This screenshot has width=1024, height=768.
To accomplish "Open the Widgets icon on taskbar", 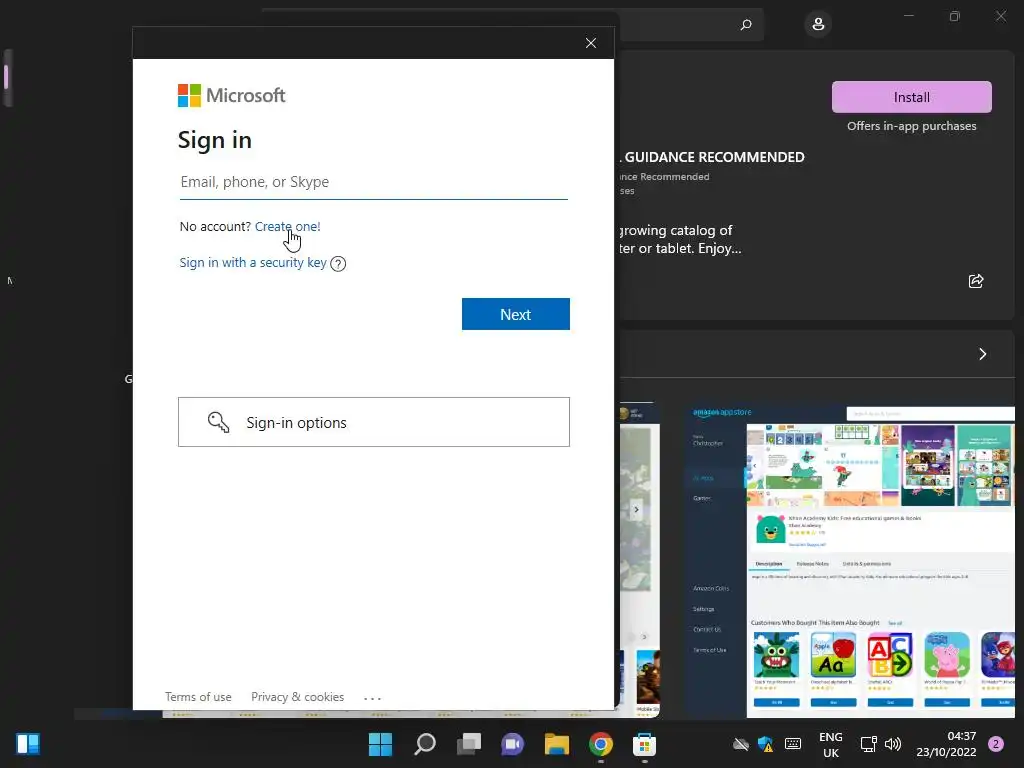I will (x=28, y=744).
